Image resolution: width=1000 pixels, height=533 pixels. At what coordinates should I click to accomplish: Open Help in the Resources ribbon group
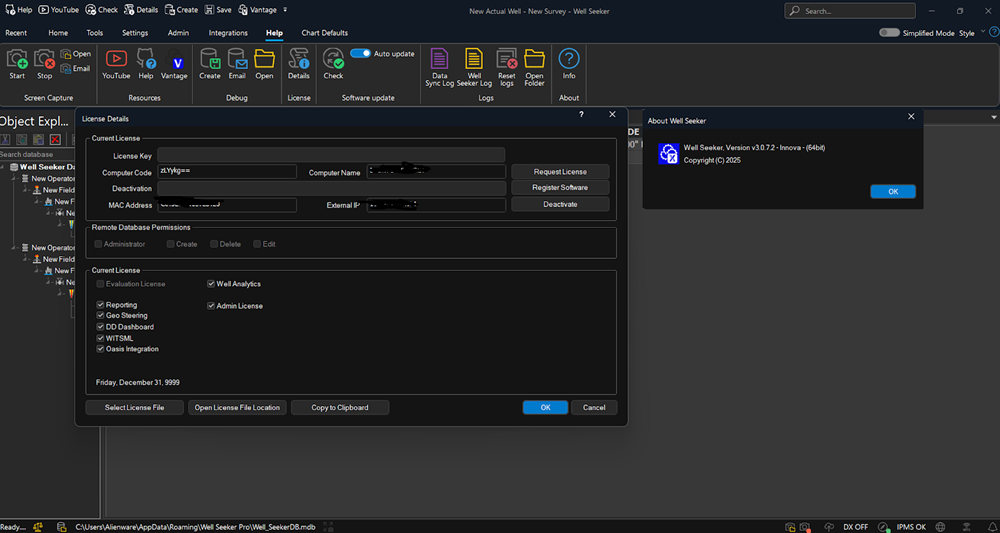click(146, 64)
